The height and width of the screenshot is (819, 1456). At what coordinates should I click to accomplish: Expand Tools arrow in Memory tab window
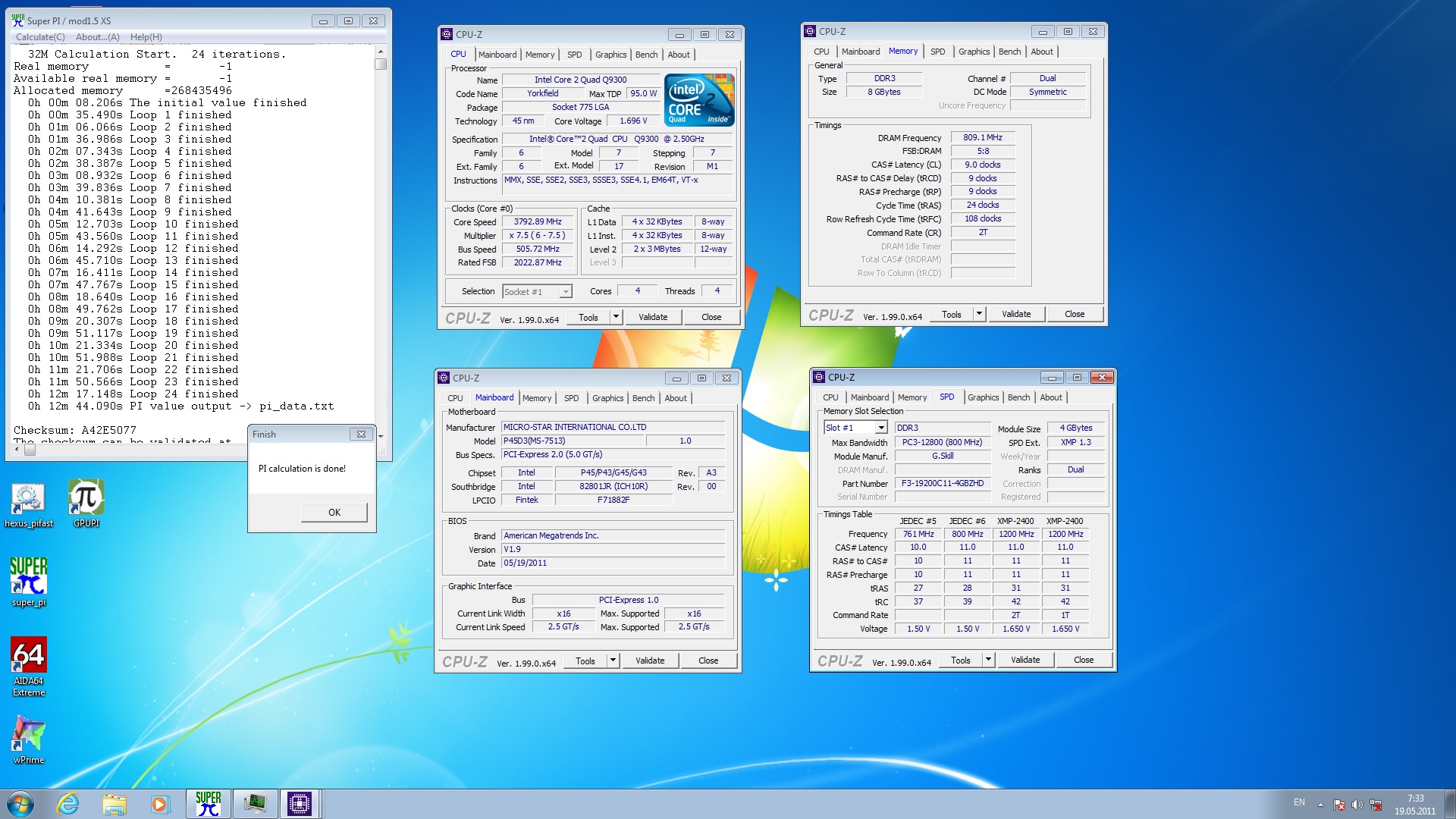979,314
